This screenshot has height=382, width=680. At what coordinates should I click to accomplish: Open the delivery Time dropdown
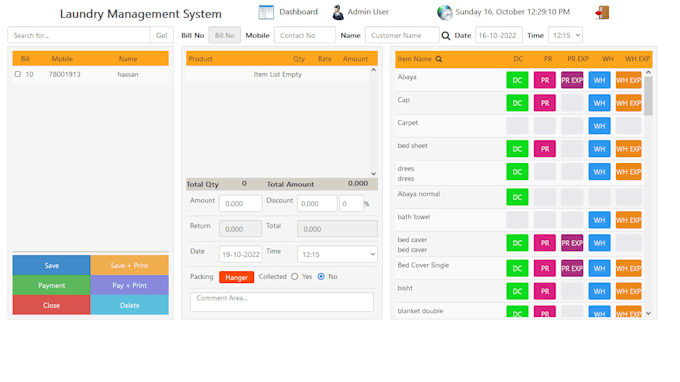(337, 255)
